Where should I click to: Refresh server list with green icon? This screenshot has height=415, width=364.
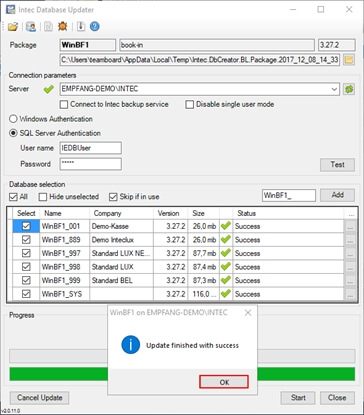coord(349,89)
